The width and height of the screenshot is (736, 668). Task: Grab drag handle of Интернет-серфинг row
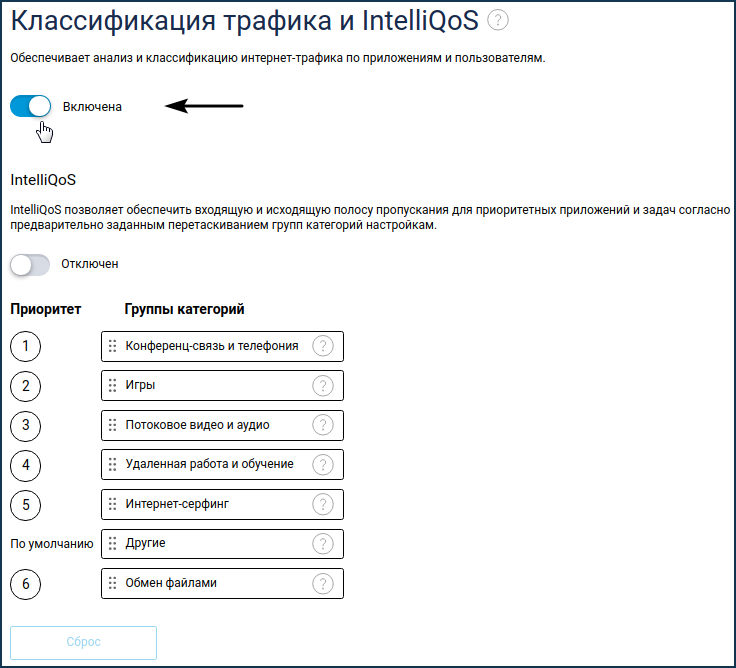click(112, 504)
